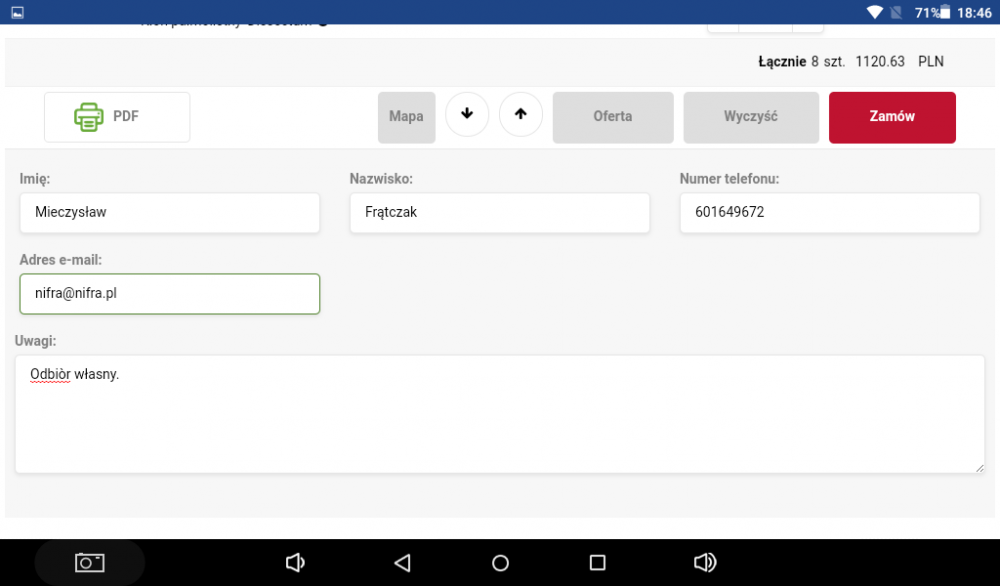
Task: Tap the volume down icon
Action: pos(295,563)
